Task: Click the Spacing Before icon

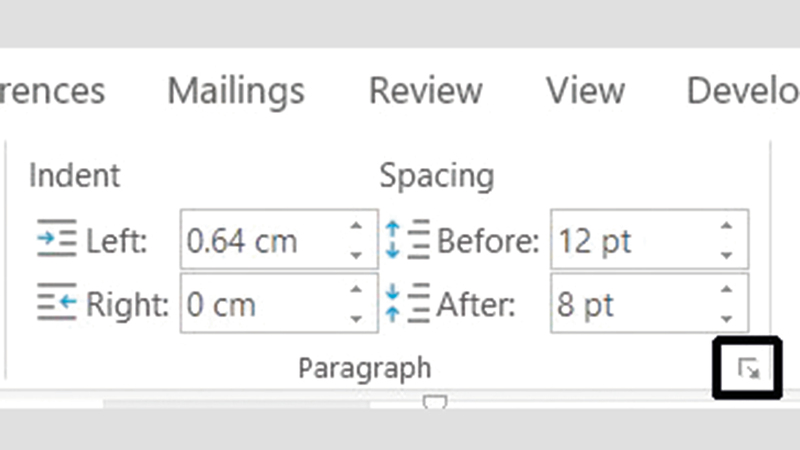Action: coord(406,241)
